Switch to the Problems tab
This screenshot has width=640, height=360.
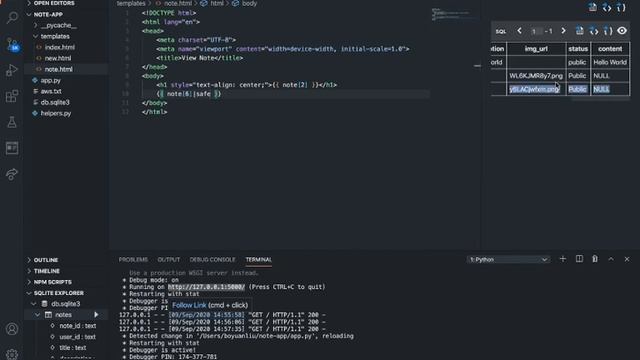(133, 260)
